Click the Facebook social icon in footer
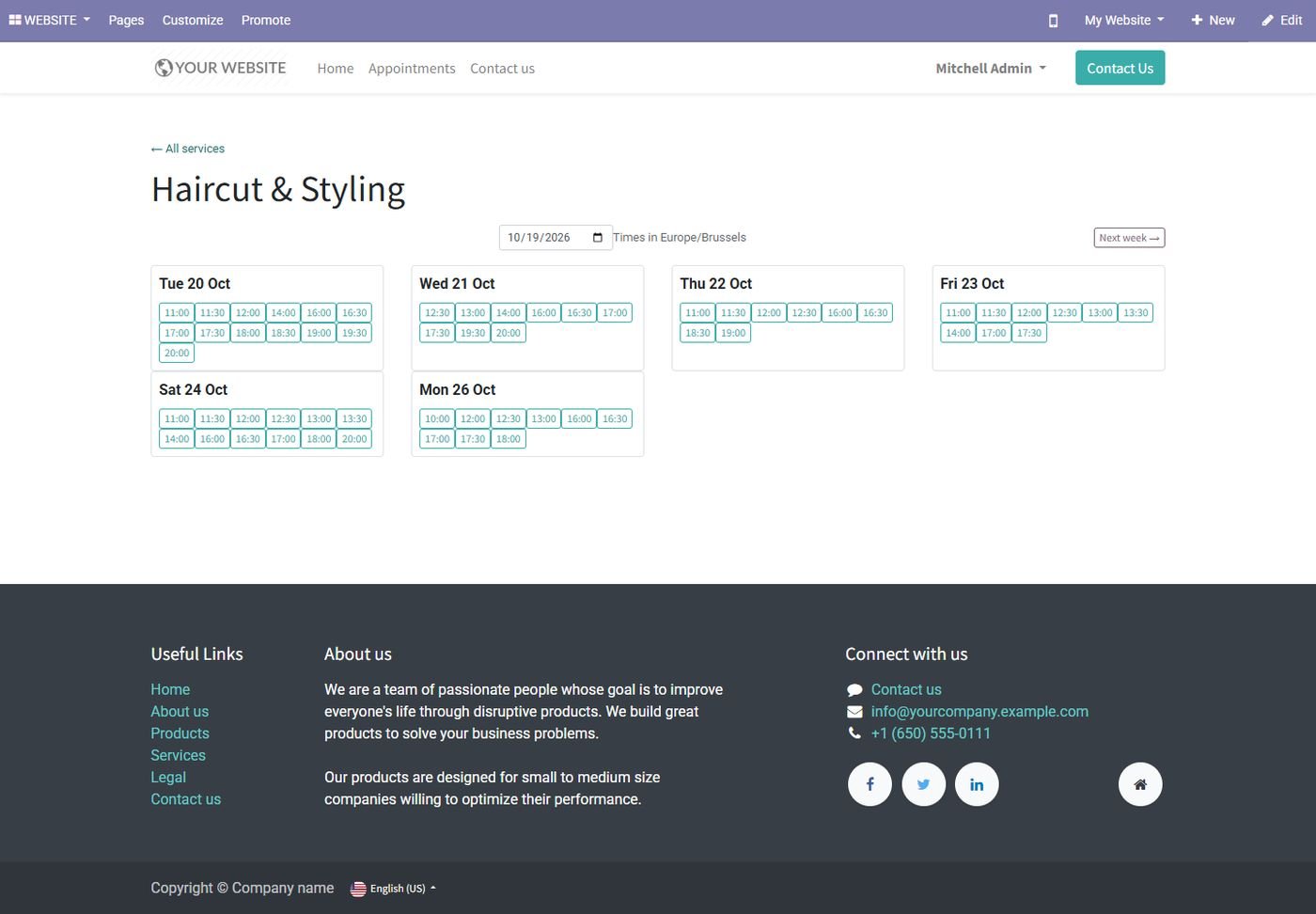Screen dimensions: 1316x914 pyautogui.click(x=869, y=784)
